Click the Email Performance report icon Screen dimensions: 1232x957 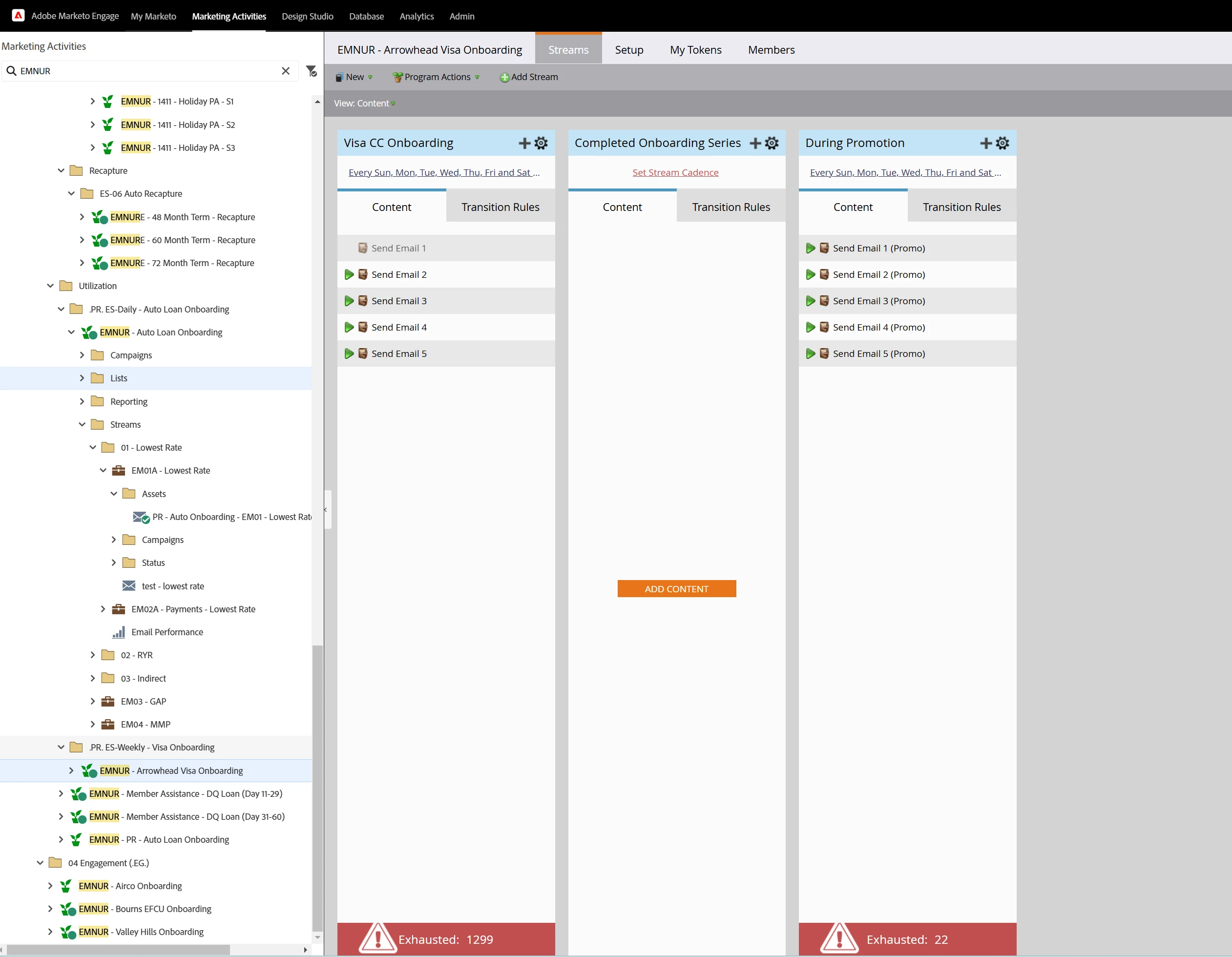(119, 632)
